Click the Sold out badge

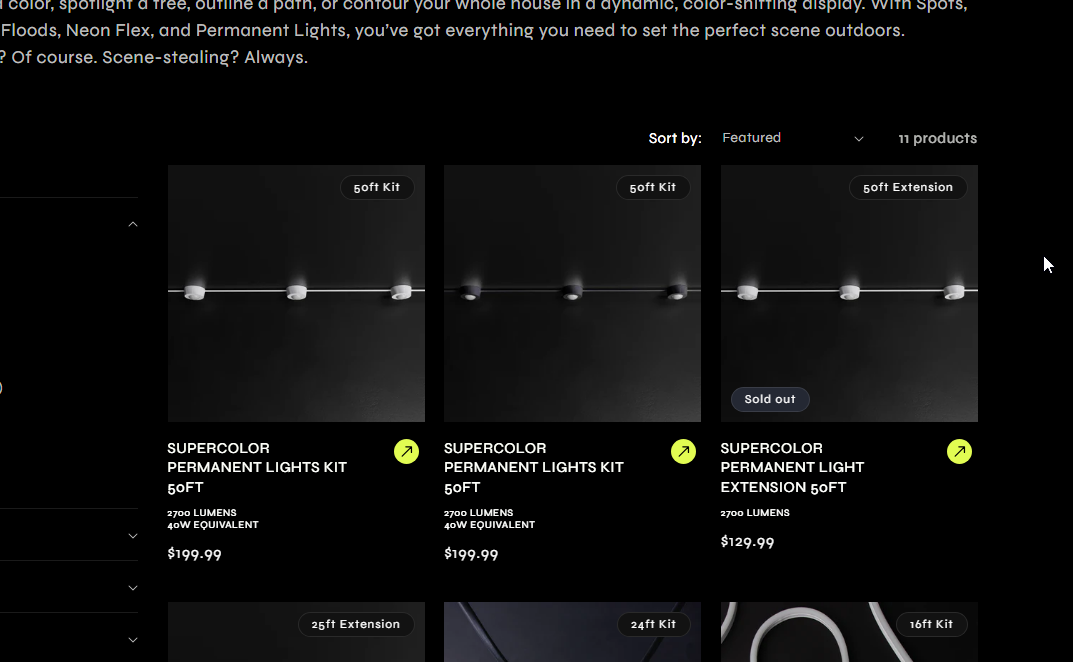(x=770, y=399)
